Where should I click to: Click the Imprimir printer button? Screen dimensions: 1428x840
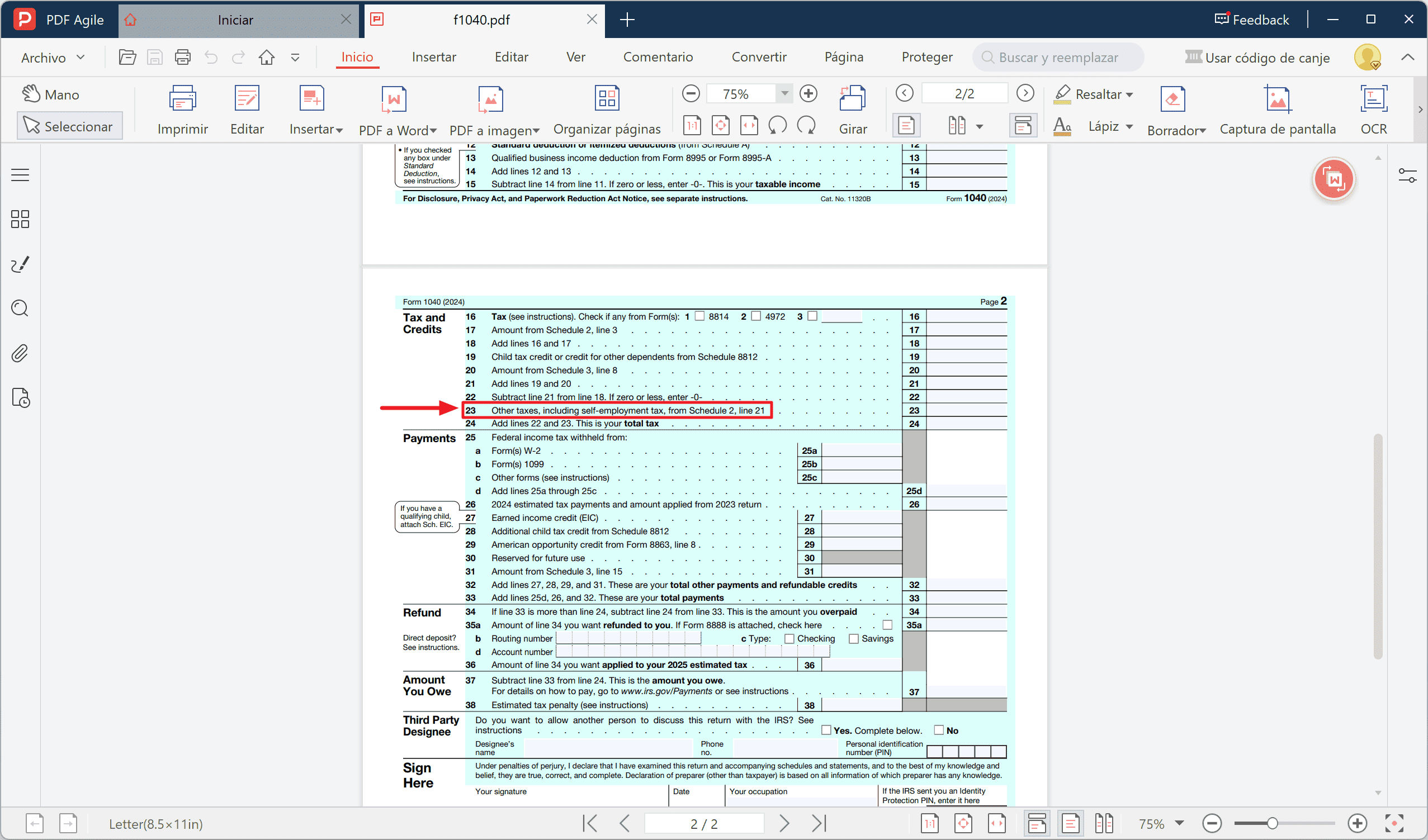182,111
